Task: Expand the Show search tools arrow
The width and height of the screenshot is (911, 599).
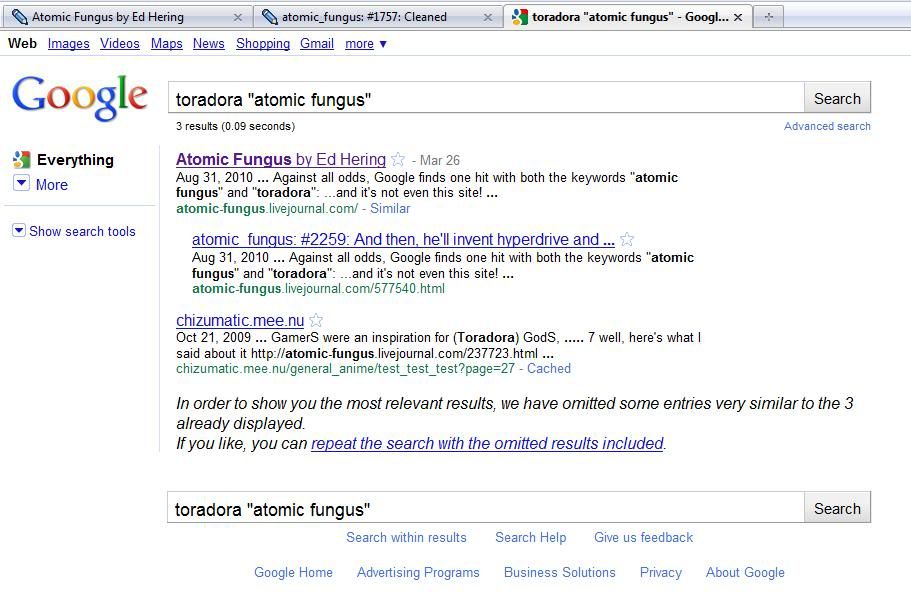Action: 19,231
